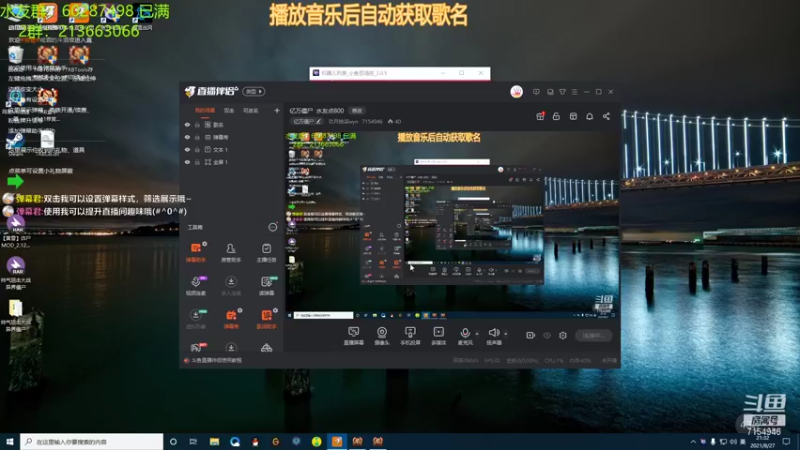This screenshot has height=450, width=800.
Task: Open Windows notification center
Action: click(x=786, y=441)
